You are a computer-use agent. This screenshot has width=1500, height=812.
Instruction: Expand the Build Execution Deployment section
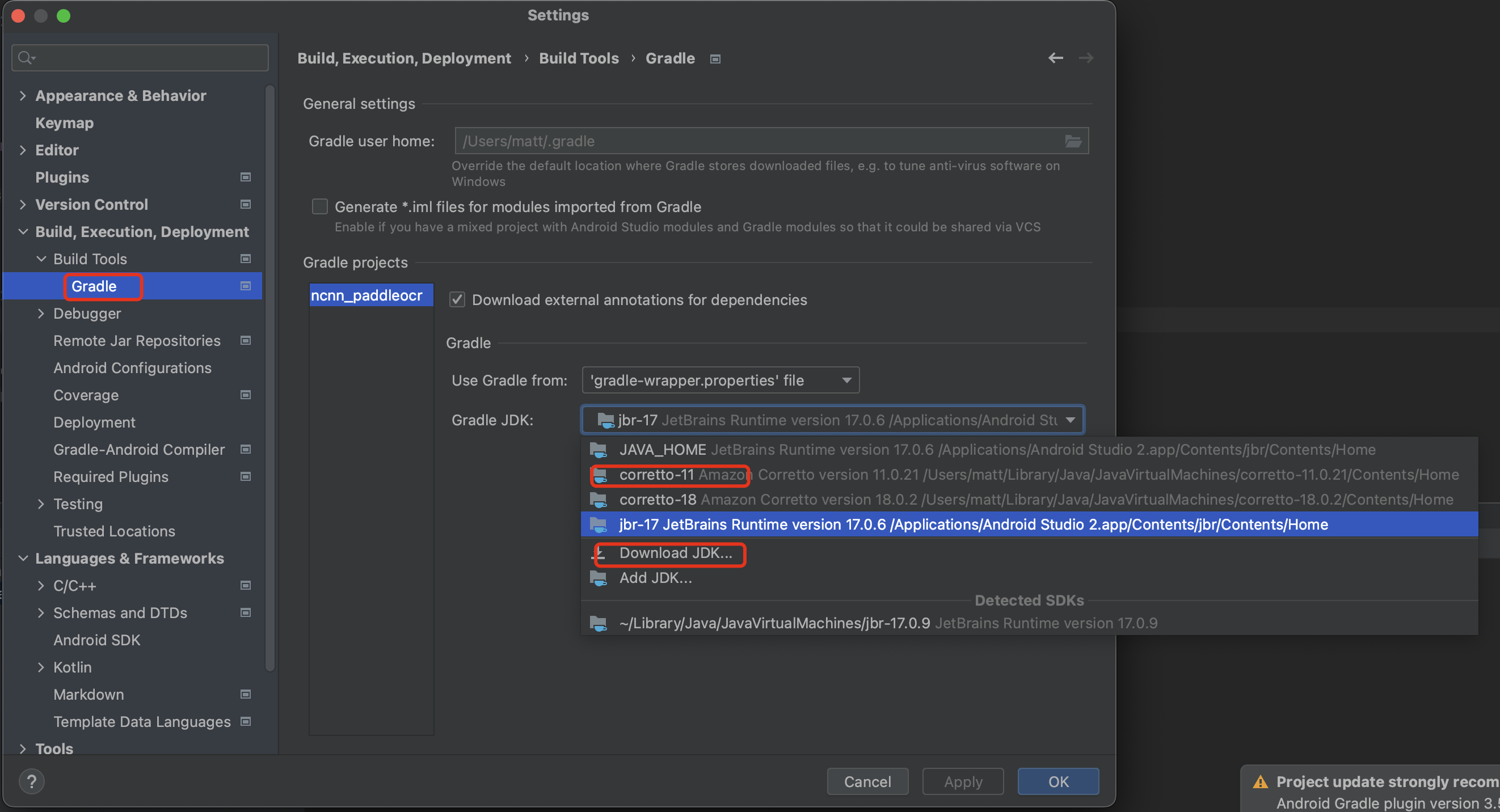coord(22,231)
